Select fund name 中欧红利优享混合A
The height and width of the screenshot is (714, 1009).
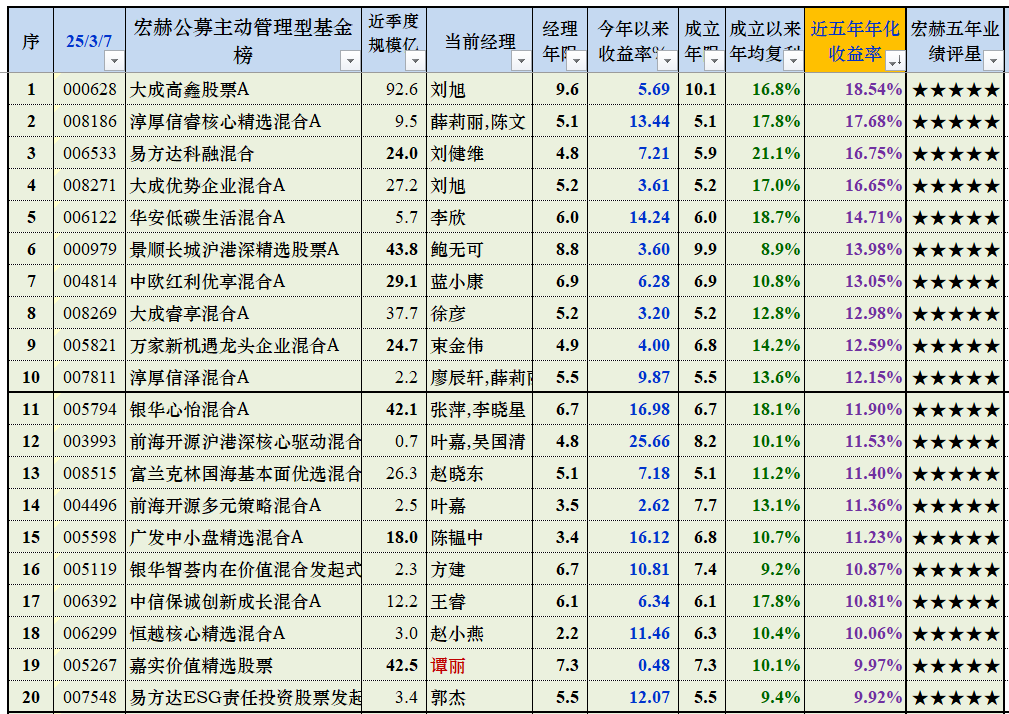(x=207, y=282)
